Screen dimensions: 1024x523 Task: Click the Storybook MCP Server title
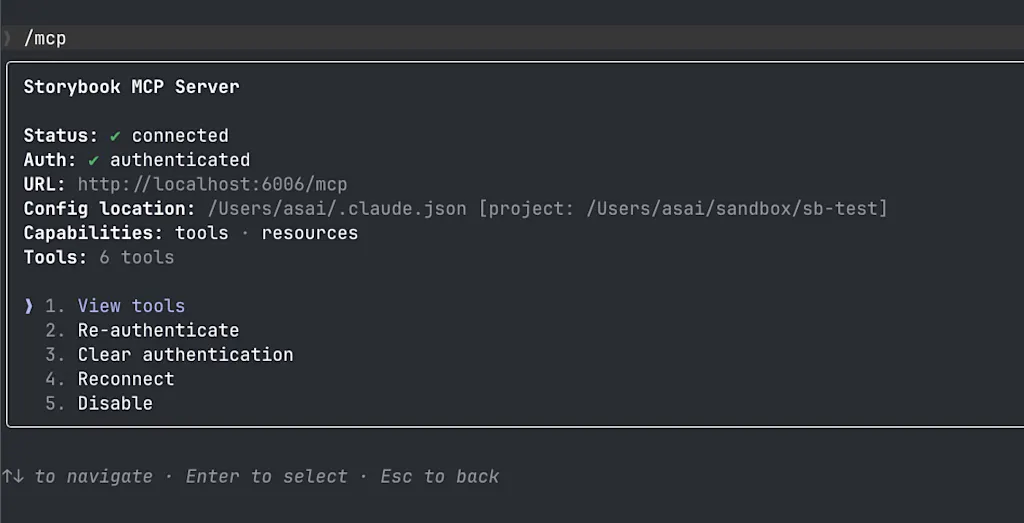click(131, 87)
